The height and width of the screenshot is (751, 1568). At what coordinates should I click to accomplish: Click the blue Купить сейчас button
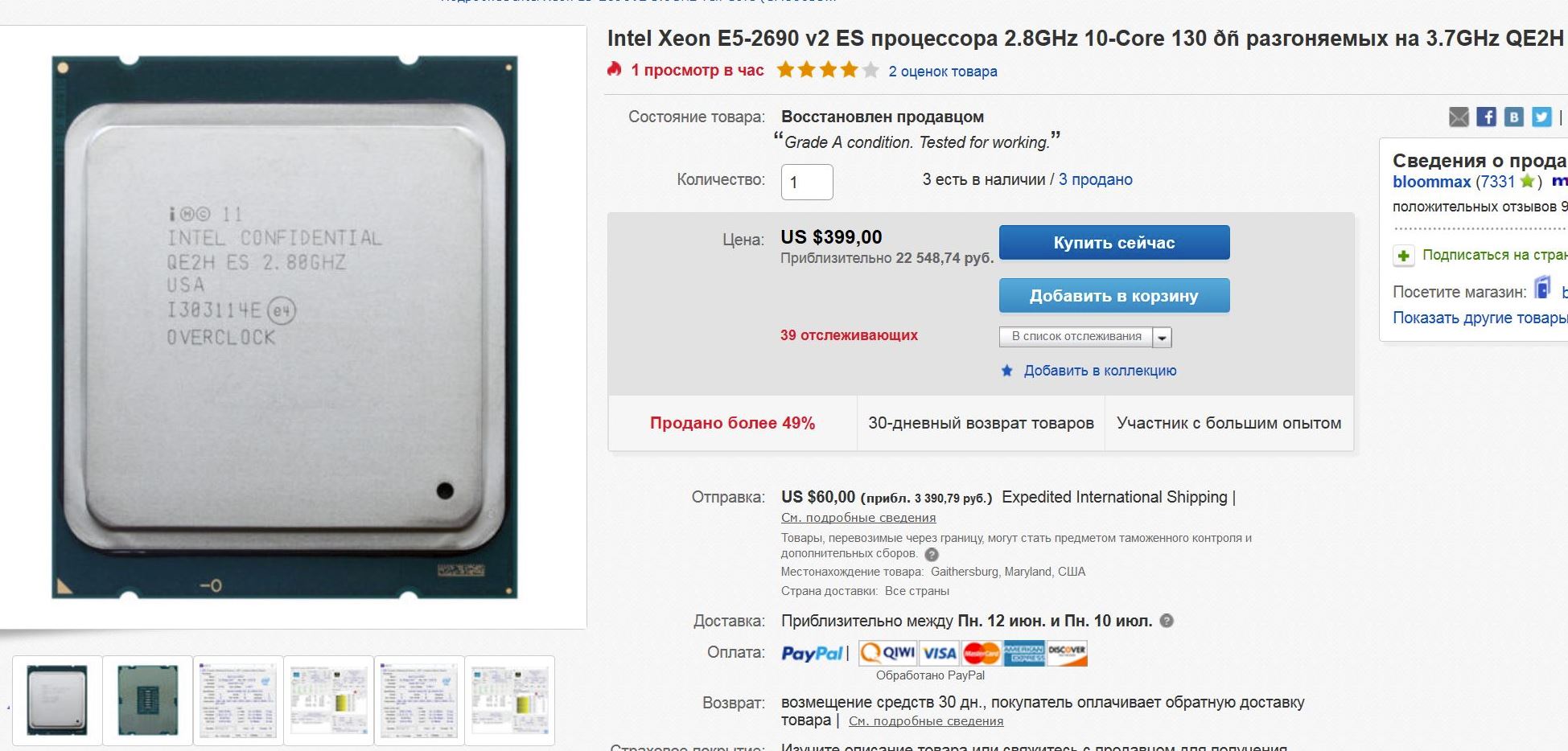click(1114, 243)
